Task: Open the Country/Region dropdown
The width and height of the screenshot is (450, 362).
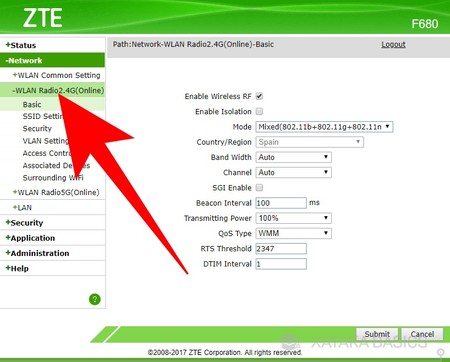Action: pos(310,142)
